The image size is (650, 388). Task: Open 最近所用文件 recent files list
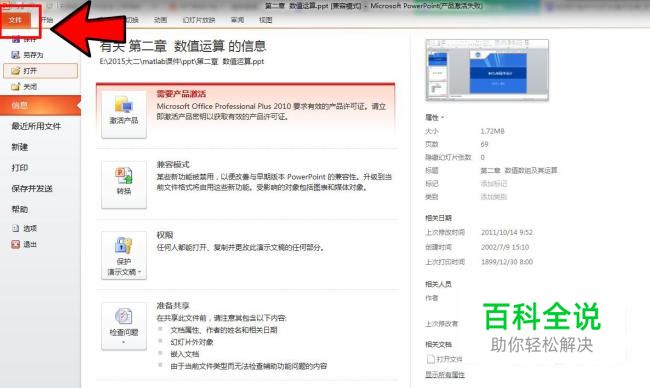click(x=36, y=126)
